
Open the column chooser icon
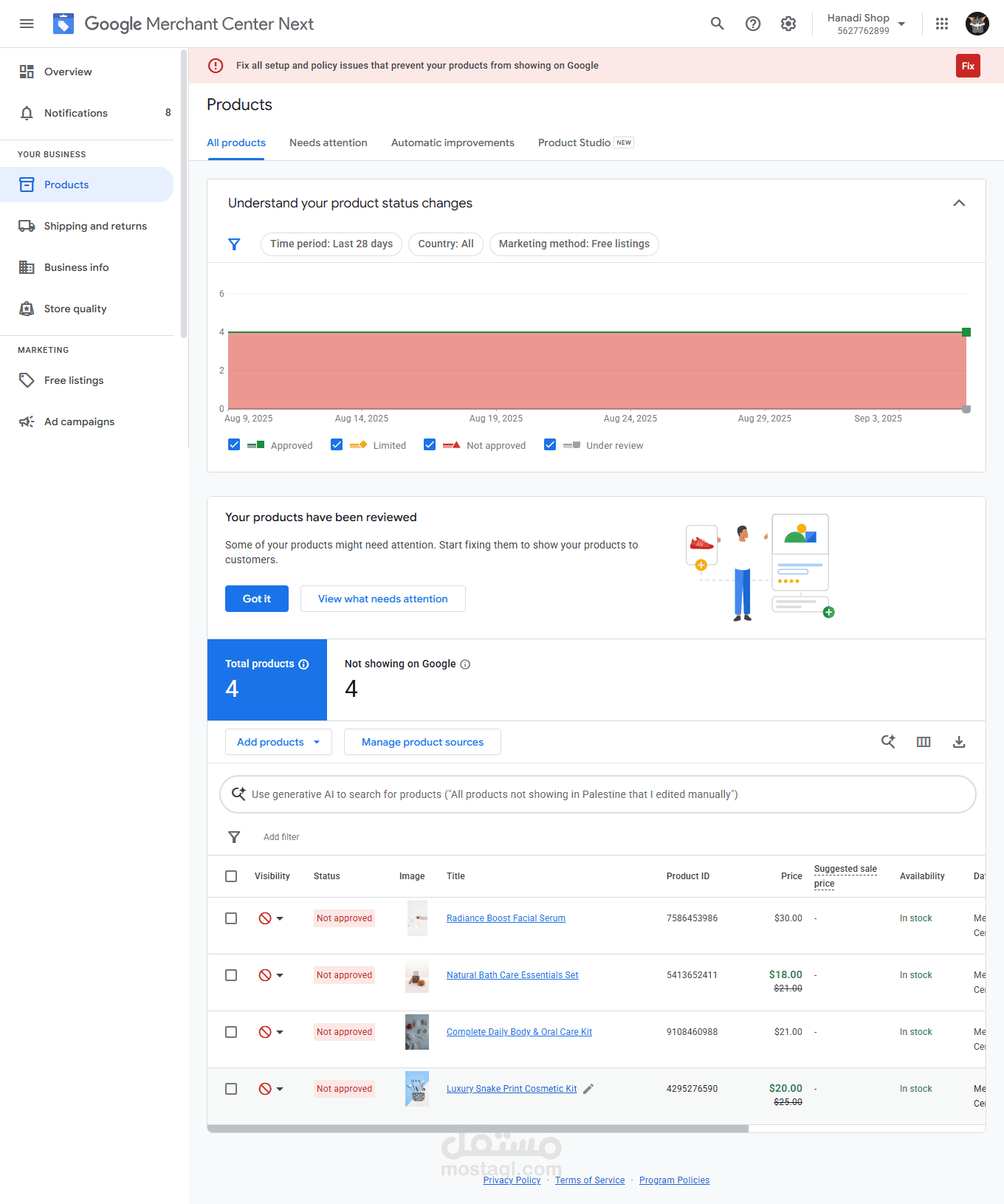(924, 742)
